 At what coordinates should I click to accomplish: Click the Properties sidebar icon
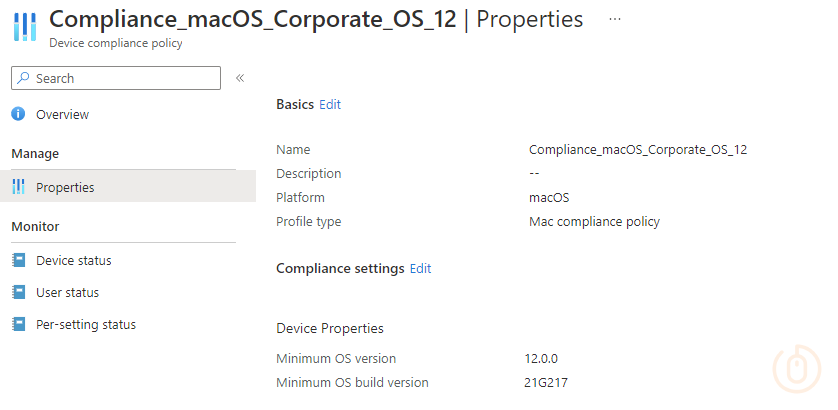18,187
